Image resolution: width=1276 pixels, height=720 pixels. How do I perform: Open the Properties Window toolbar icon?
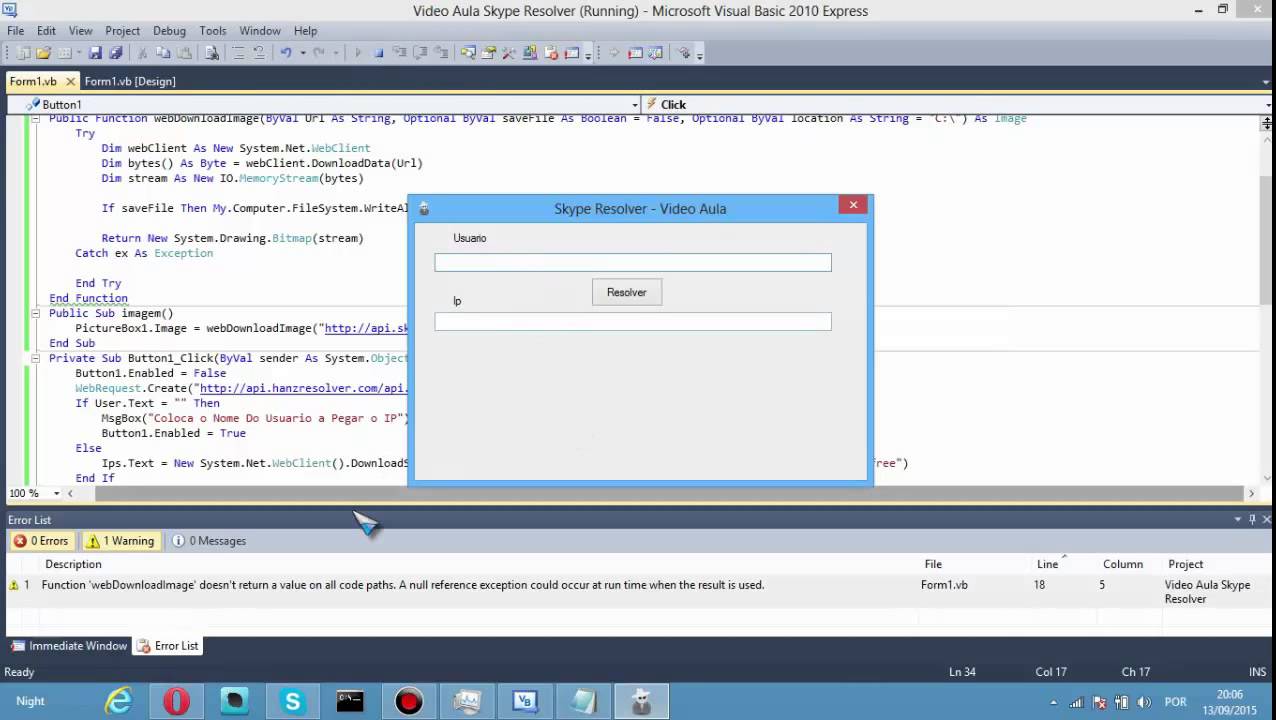[x=488, y=53]
